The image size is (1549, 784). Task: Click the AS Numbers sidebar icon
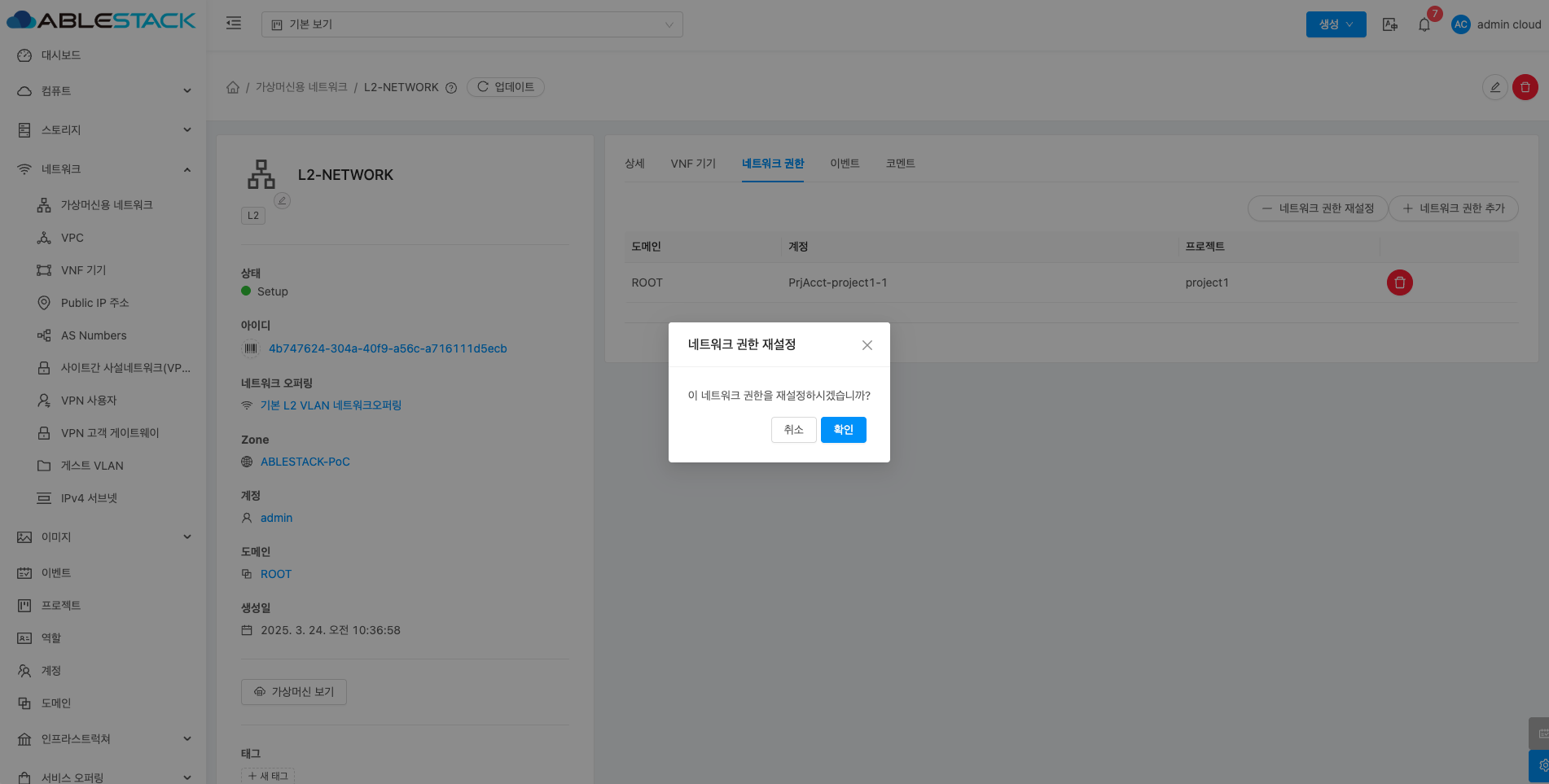(x=44, y=335)
